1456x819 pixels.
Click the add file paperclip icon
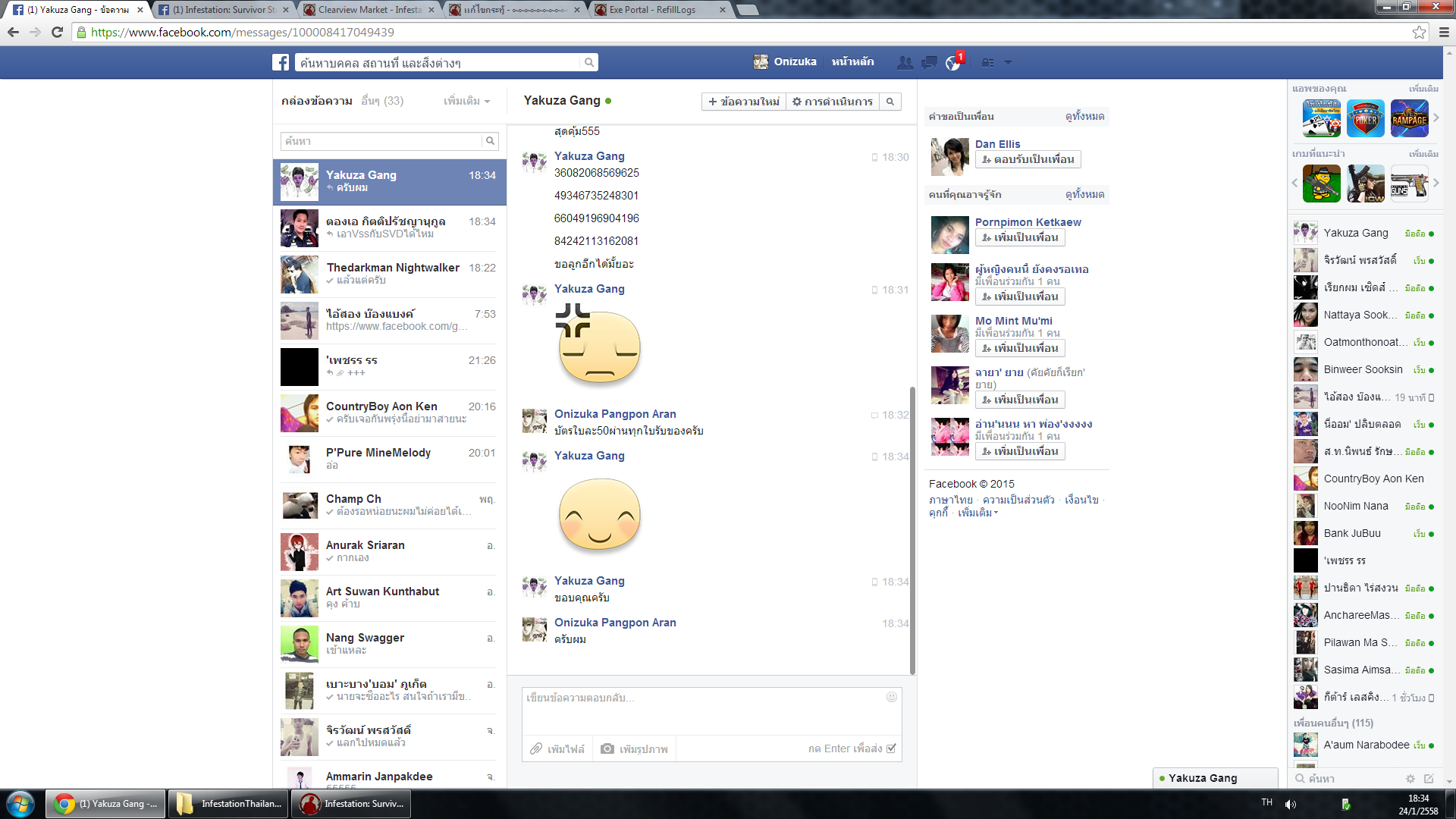pyautogui.click(x=536, y=748)
